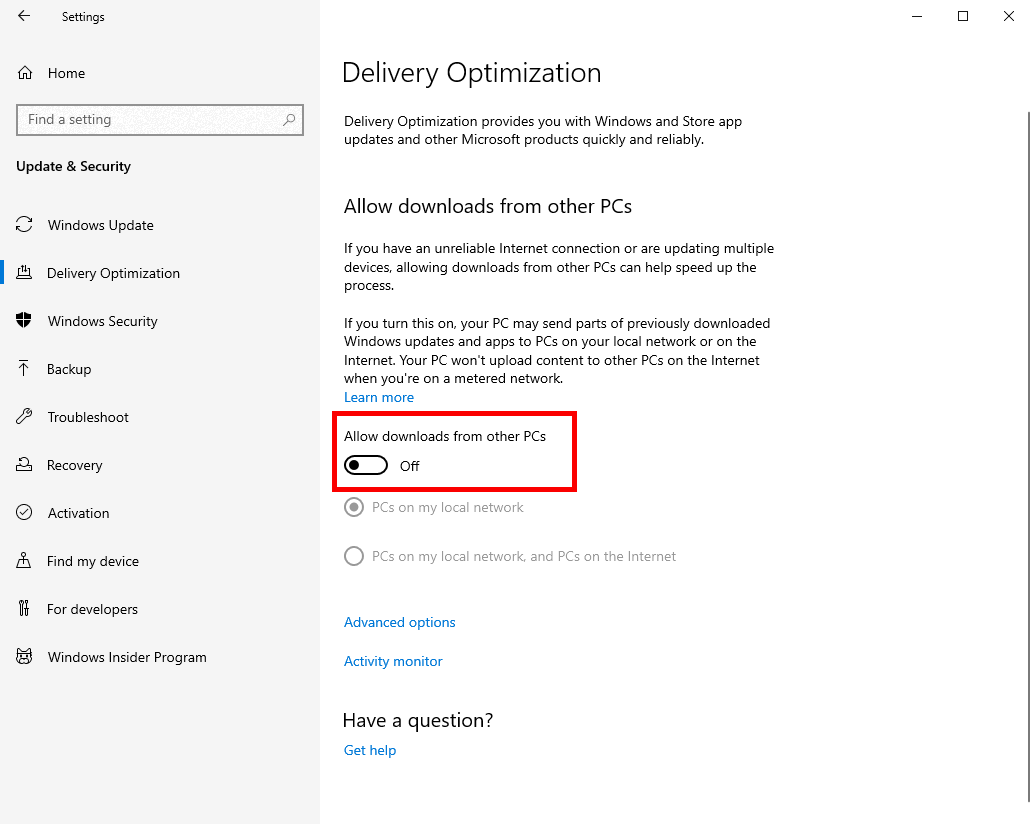Click the Update & Security section label

[x=74, y=167]
